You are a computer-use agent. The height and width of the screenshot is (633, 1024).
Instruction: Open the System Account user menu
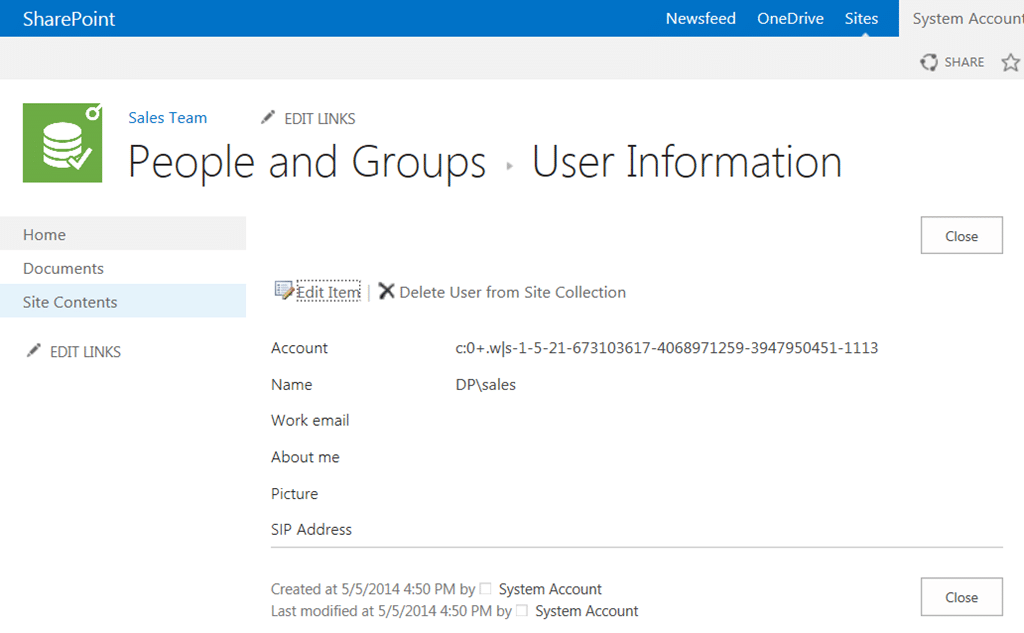968,18
